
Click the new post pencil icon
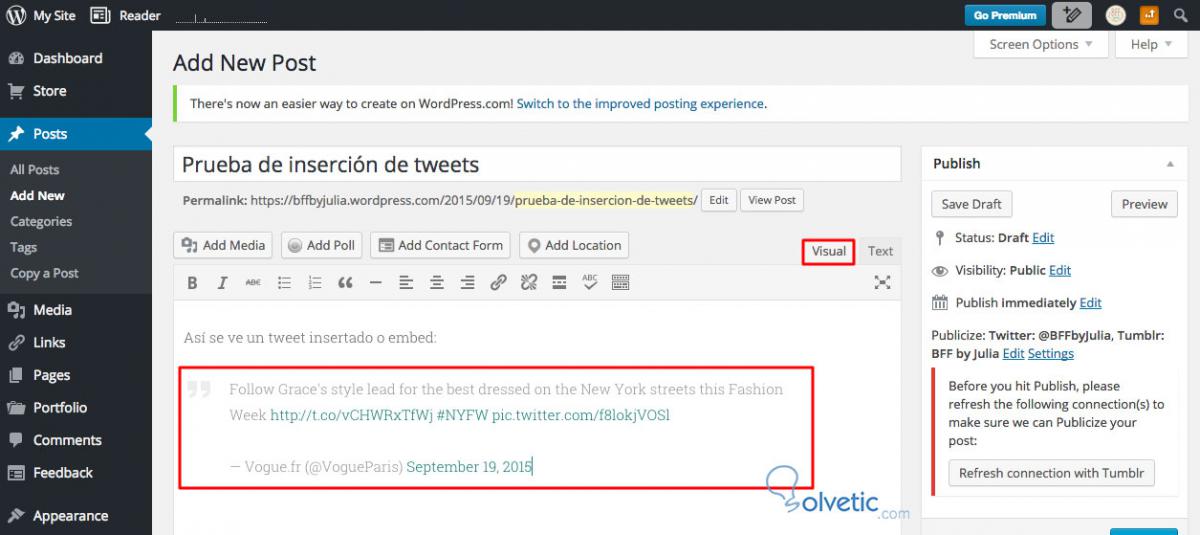1072,15
